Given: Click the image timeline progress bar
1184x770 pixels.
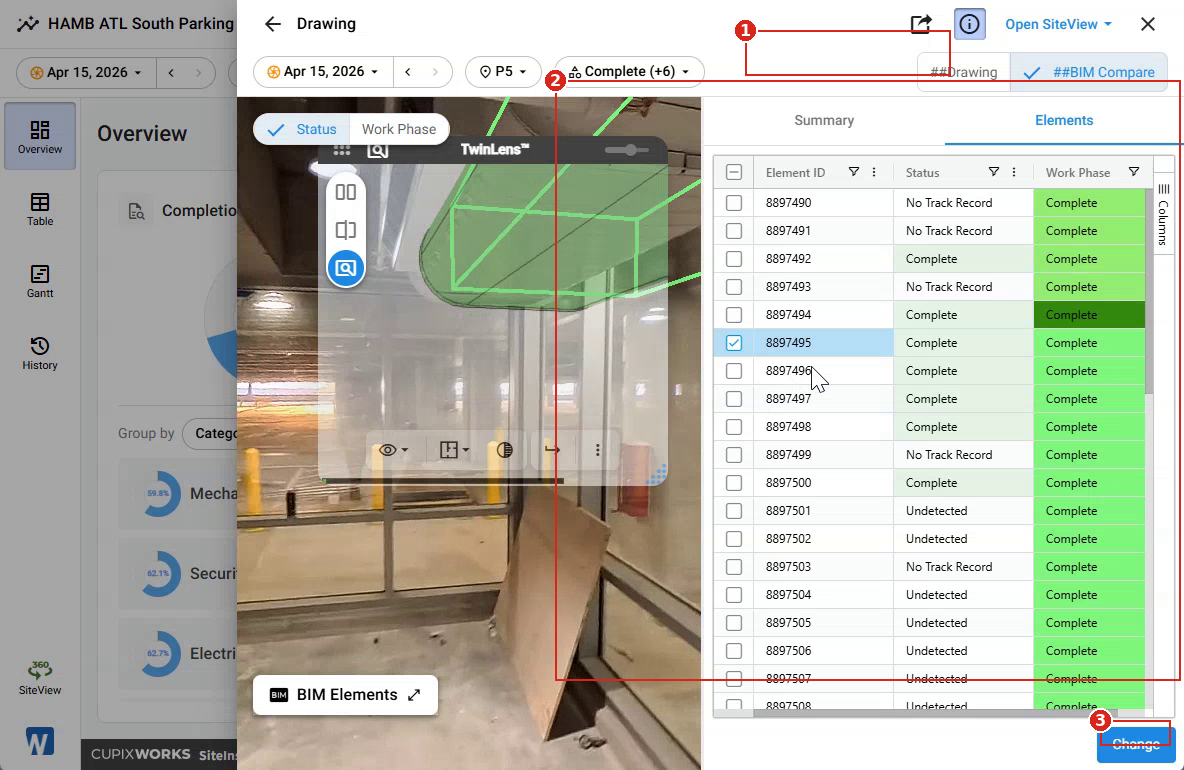Looking at the screenshot, I should coord(442,481).
